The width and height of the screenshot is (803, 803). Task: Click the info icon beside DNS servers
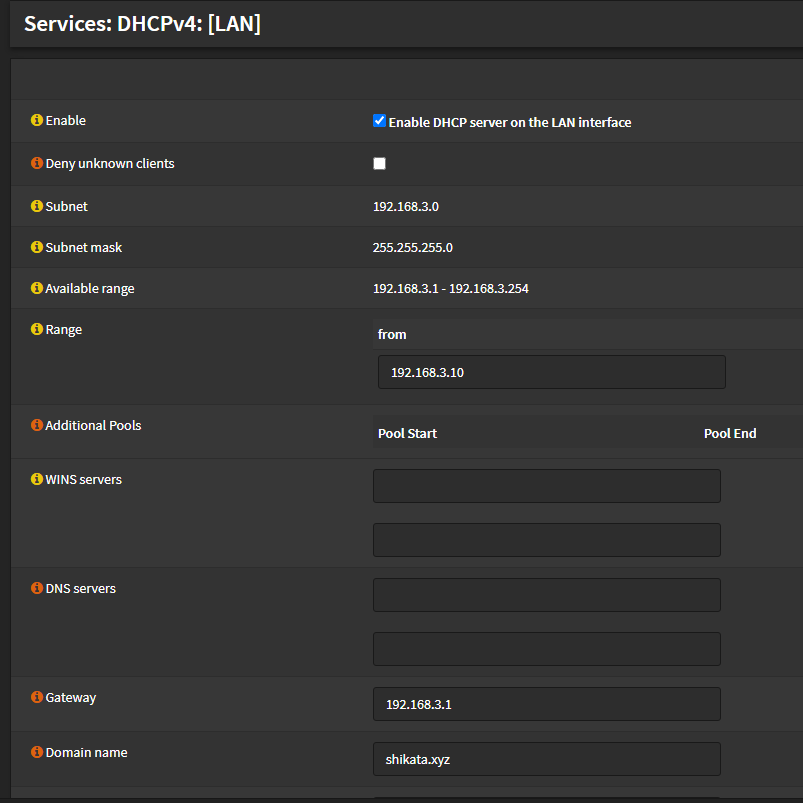coord(36,588)
